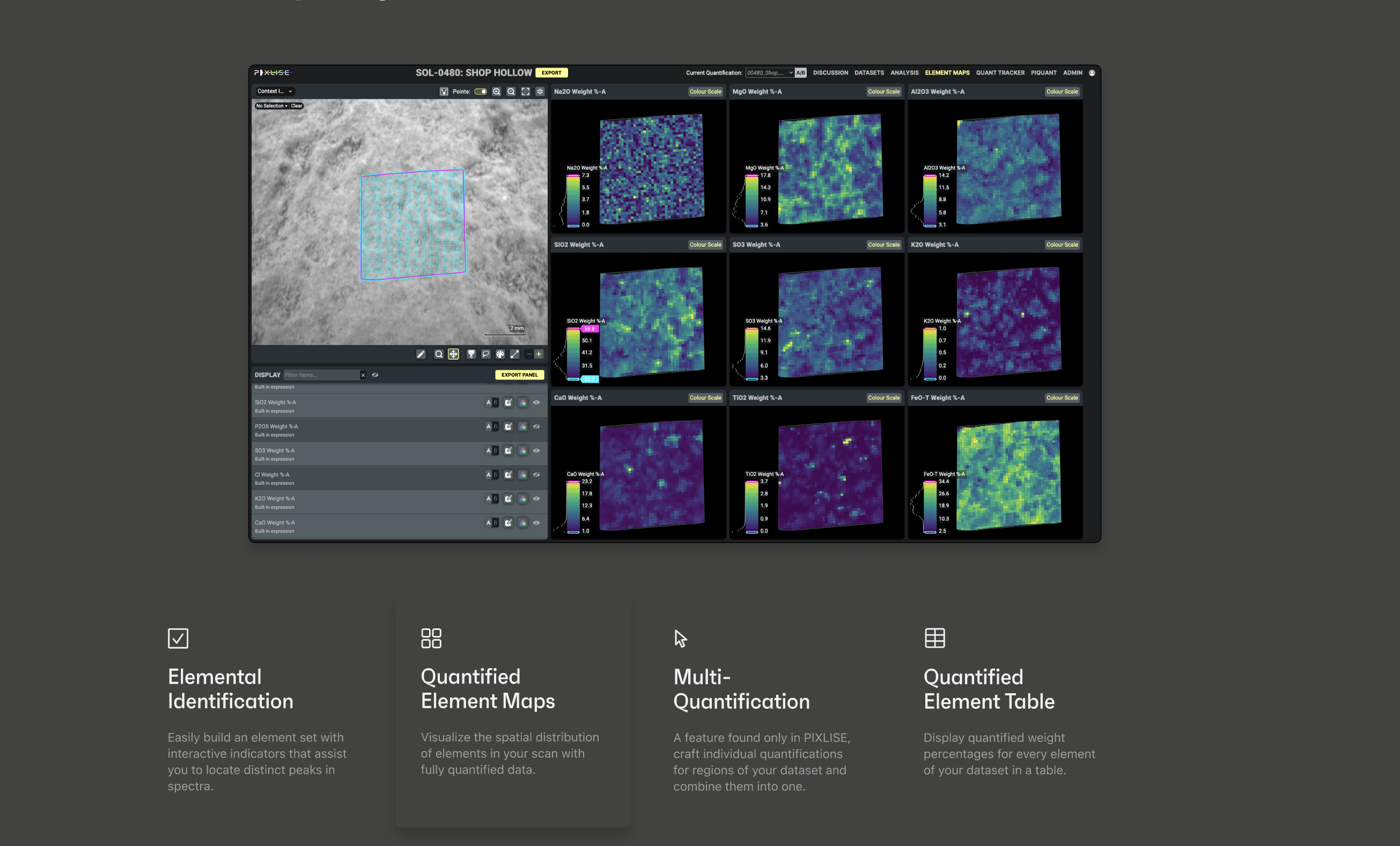Open the colour palette tool
The image size is (1400, 846).
point(500,354)
